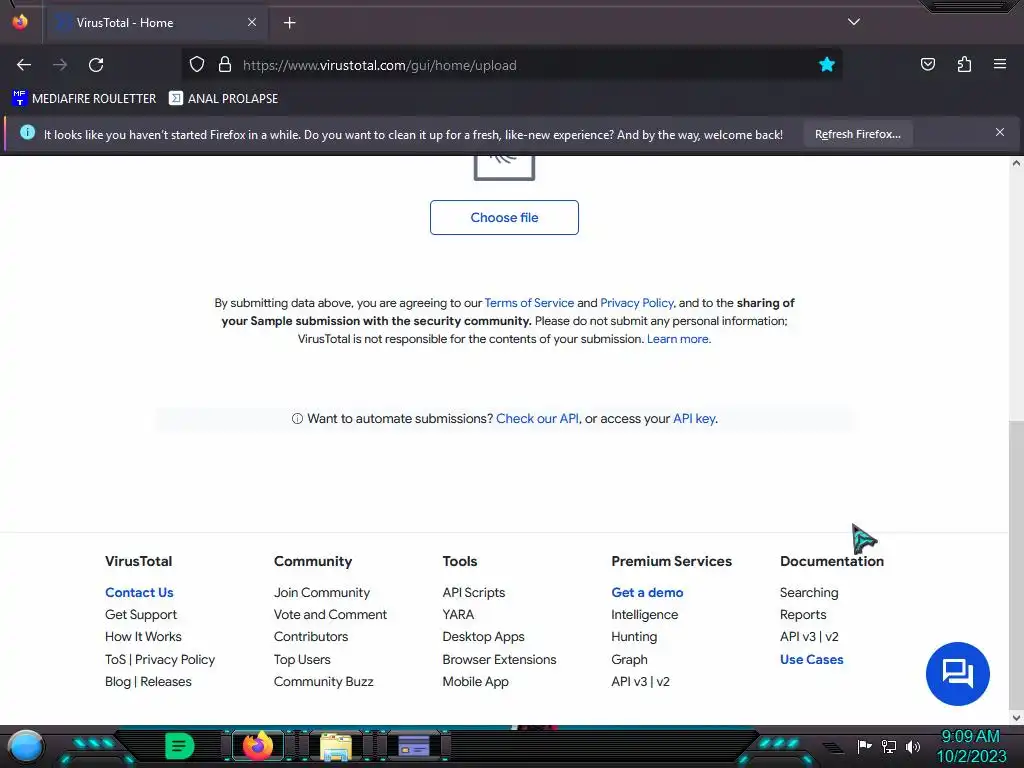Open the Get Support footer link
Viewport: 1024px width, 768px height.
(141, 615)
